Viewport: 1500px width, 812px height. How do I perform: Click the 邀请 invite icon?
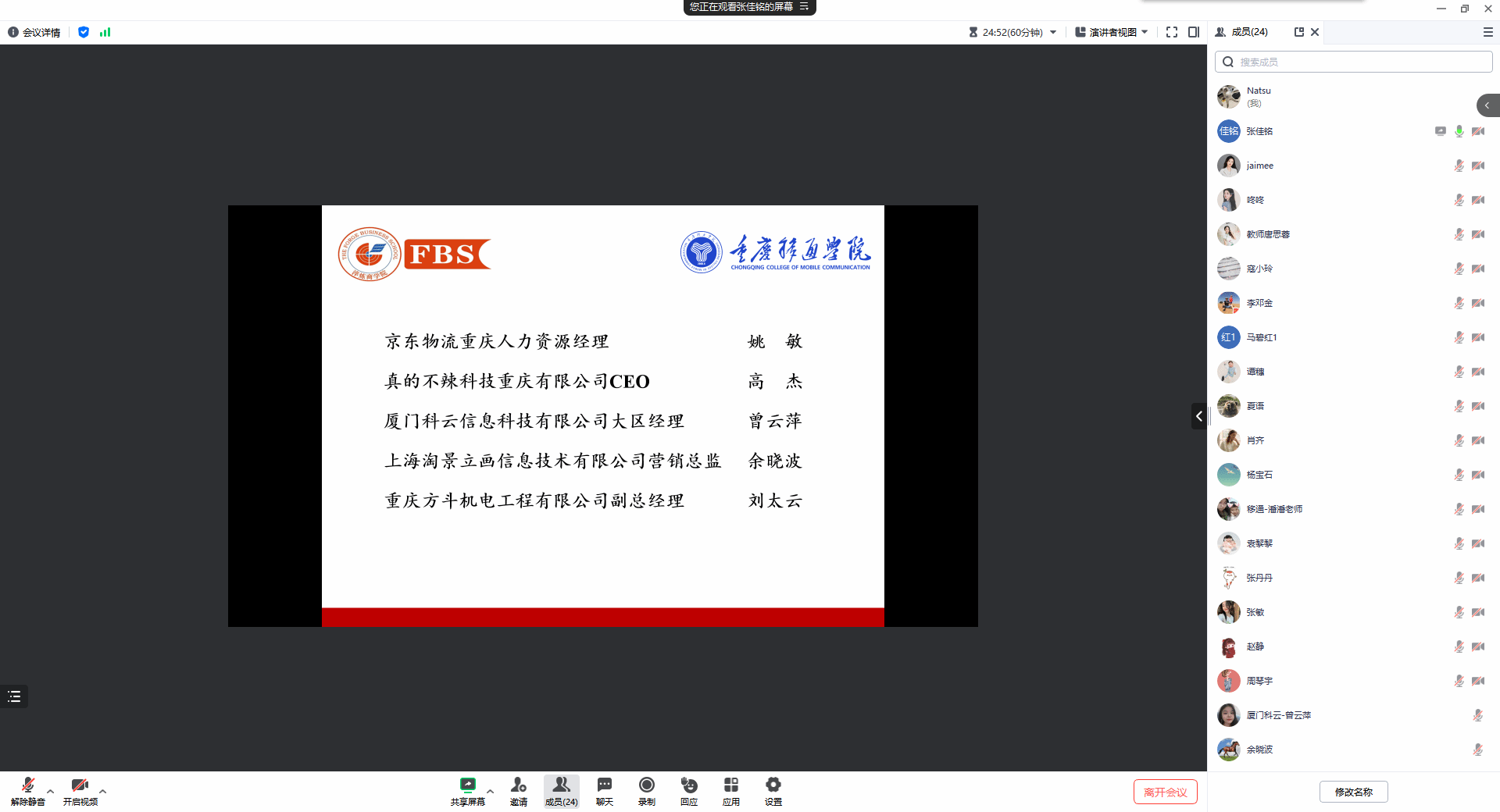pos(519,790)
